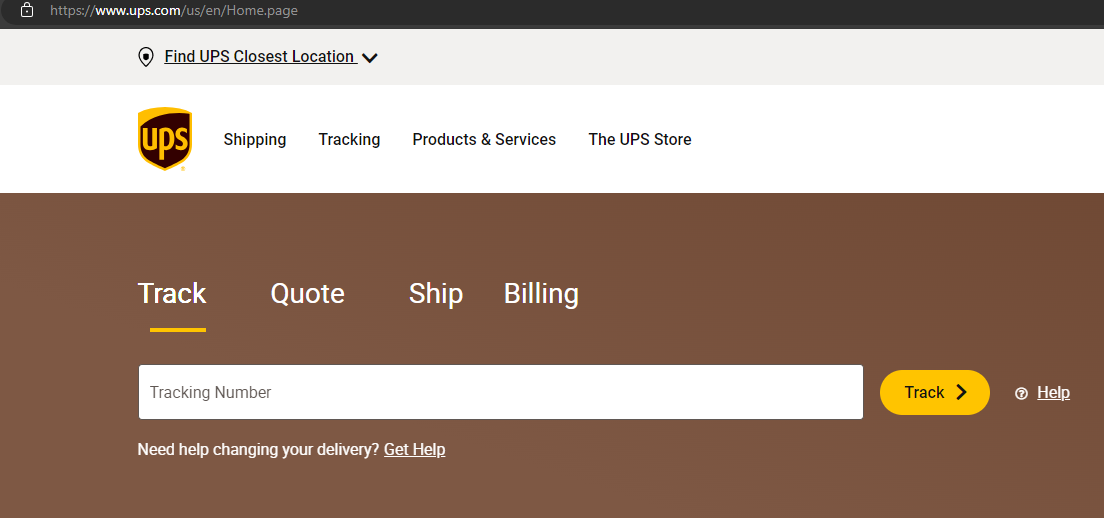The image size is (1104, 518).
Task: Follow the Get Help link
Action: 414,450
